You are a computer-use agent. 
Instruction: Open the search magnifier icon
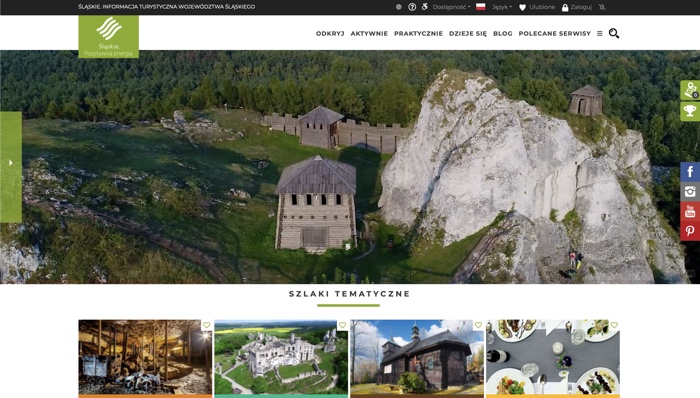614,33
